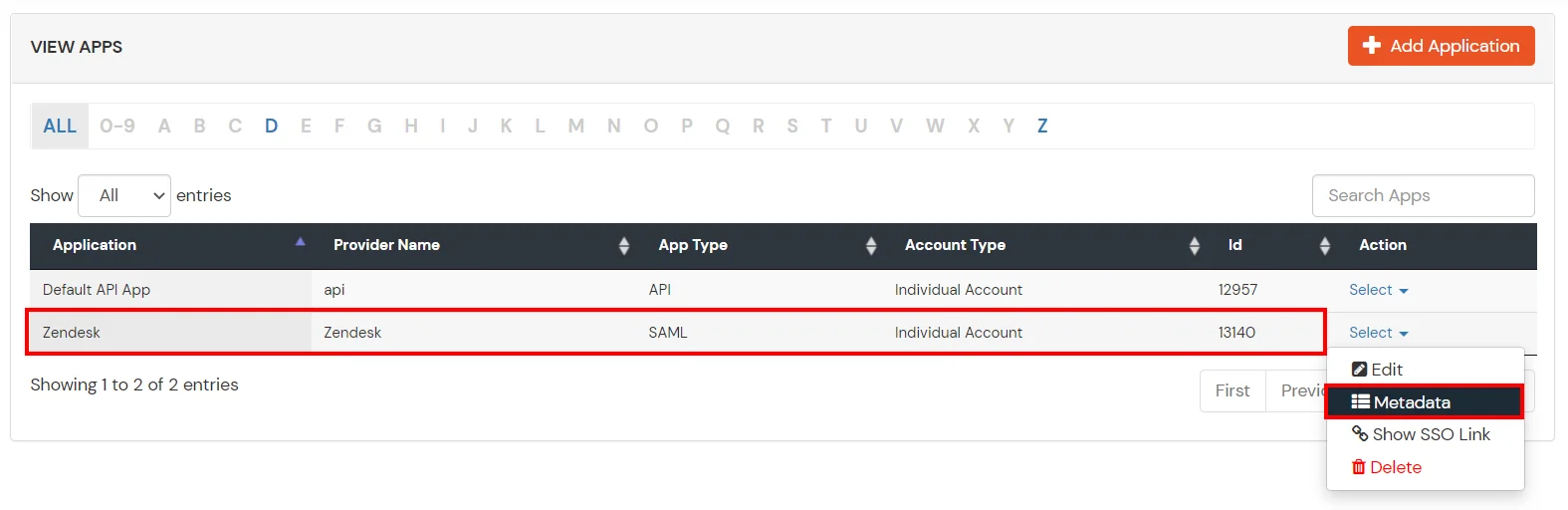Sort by Application column
1568x510 pixels.
pos(171,245)
